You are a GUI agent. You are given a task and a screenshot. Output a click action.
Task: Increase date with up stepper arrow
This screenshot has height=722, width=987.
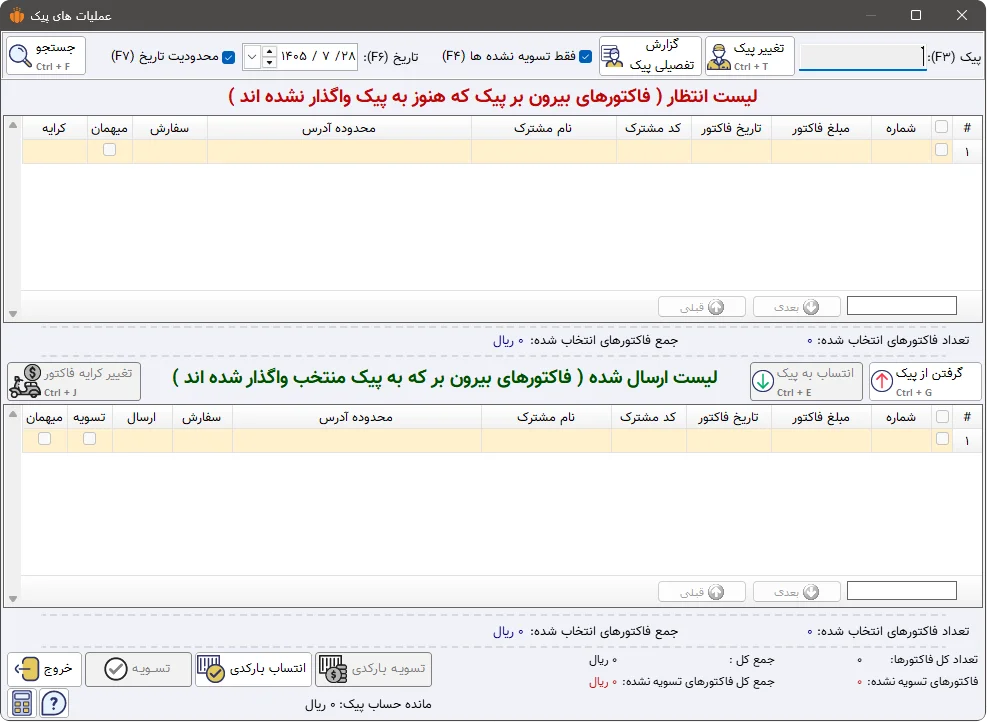point(269,52)
